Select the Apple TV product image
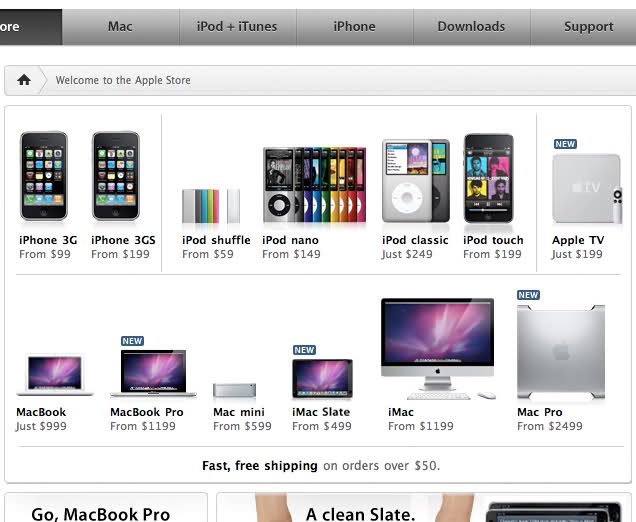This screenshot has height=522, width=636. point(587,189)
